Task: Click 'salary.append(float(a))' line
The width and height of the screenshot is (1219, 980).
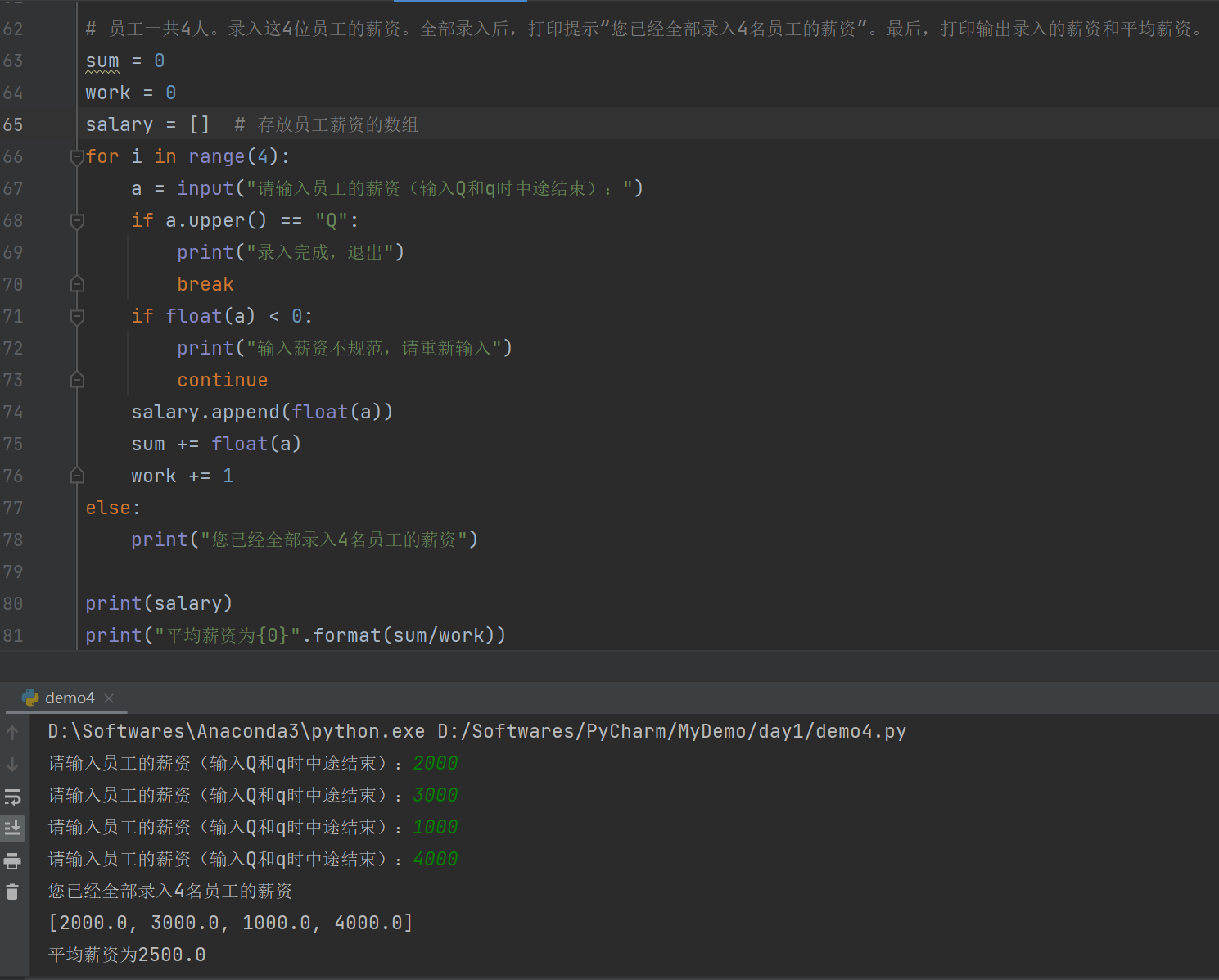Action: (x=262, y=412)
